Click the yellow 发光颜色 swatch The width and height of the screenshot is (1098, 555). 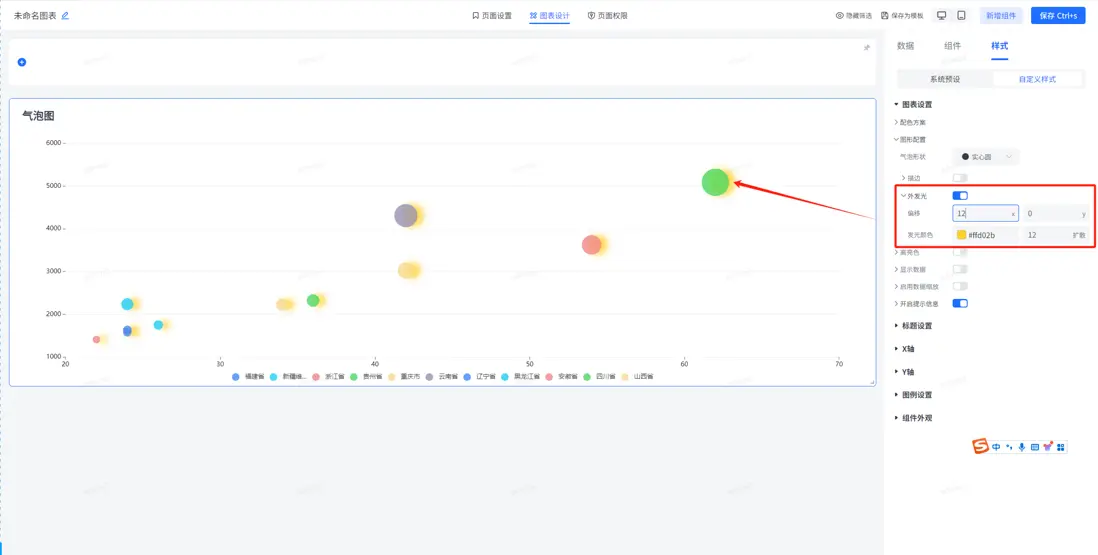pyautogui.click(x=961, y=235)
